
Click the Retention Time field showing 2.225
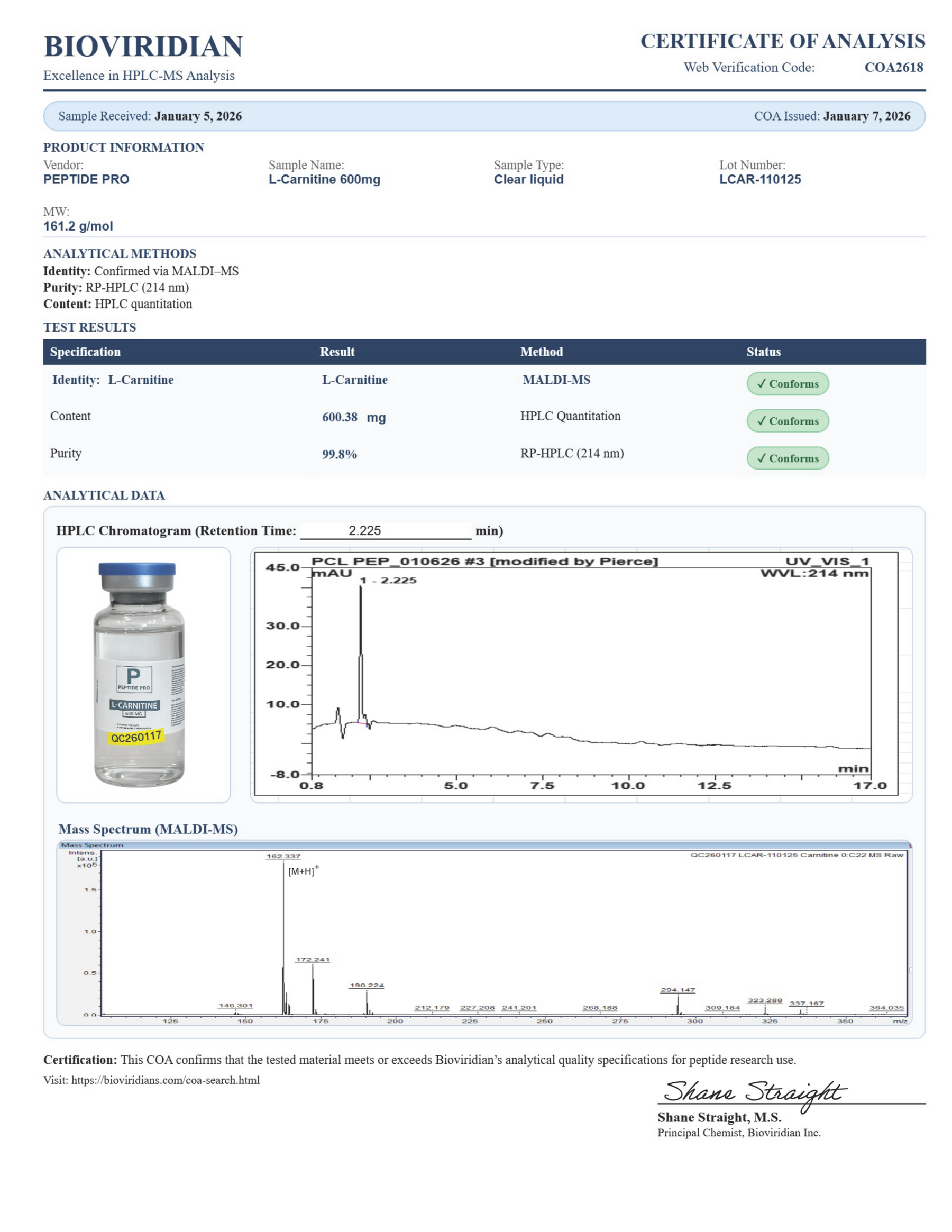tap(386, 530)
